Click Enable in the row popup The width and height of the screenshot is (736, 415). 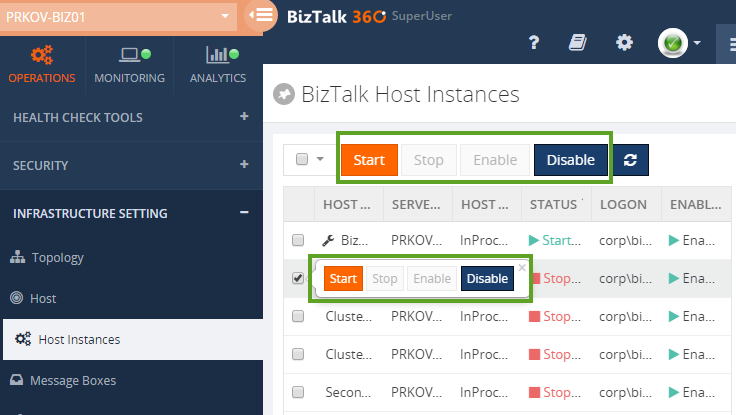pyautogui.click(x=432, y=278)
